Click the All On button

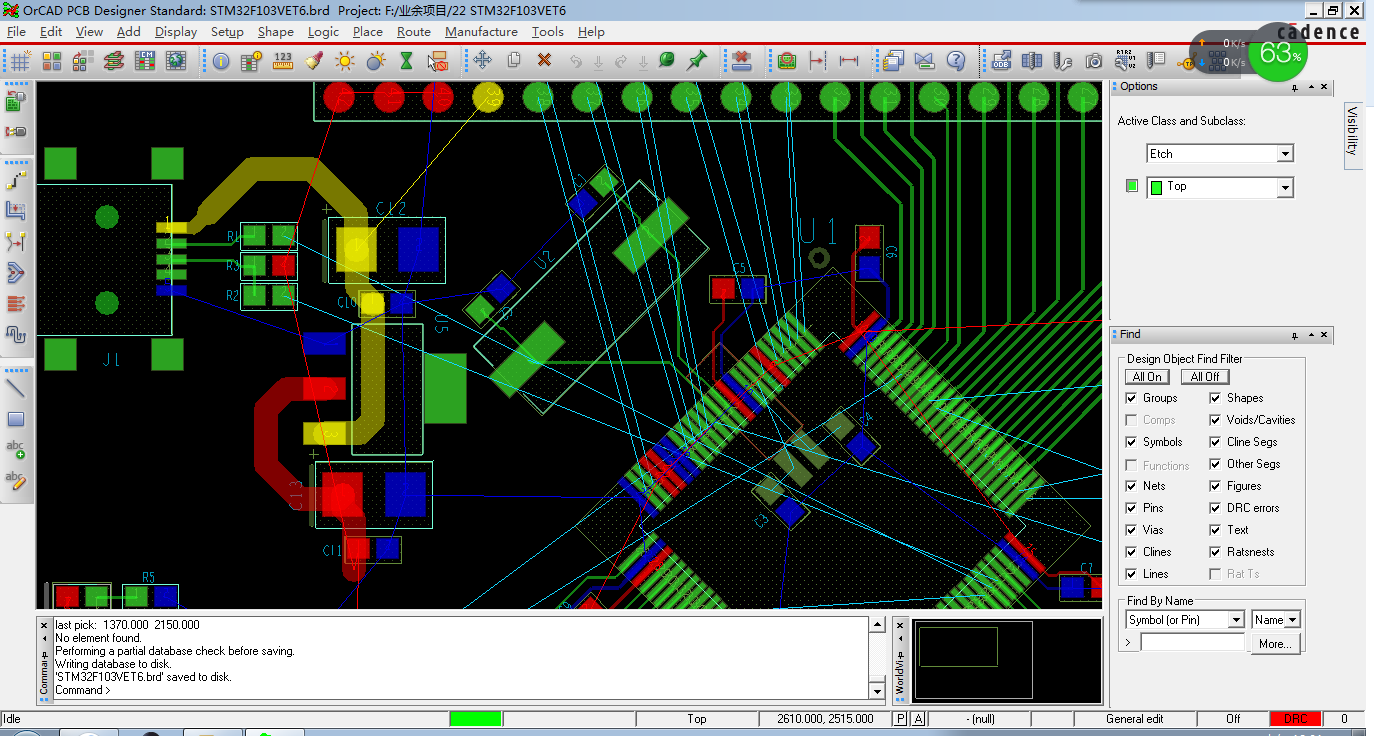[x=1147, y=377]
